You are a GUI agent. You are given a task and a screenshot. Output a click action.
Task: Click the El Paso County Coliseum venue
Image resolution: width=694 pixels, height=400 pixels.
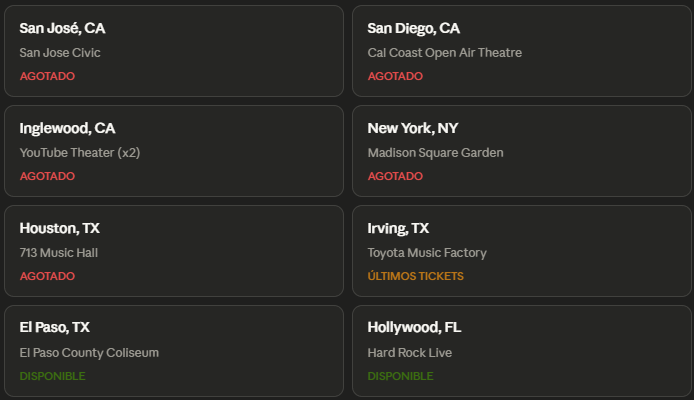point(89,353)
